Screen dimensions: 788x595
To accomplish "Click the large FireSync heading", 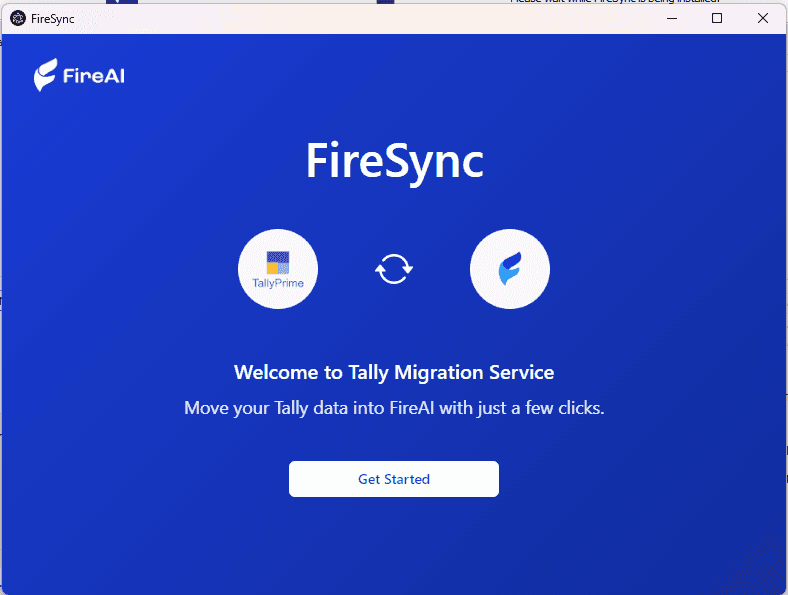I will 394,160.
